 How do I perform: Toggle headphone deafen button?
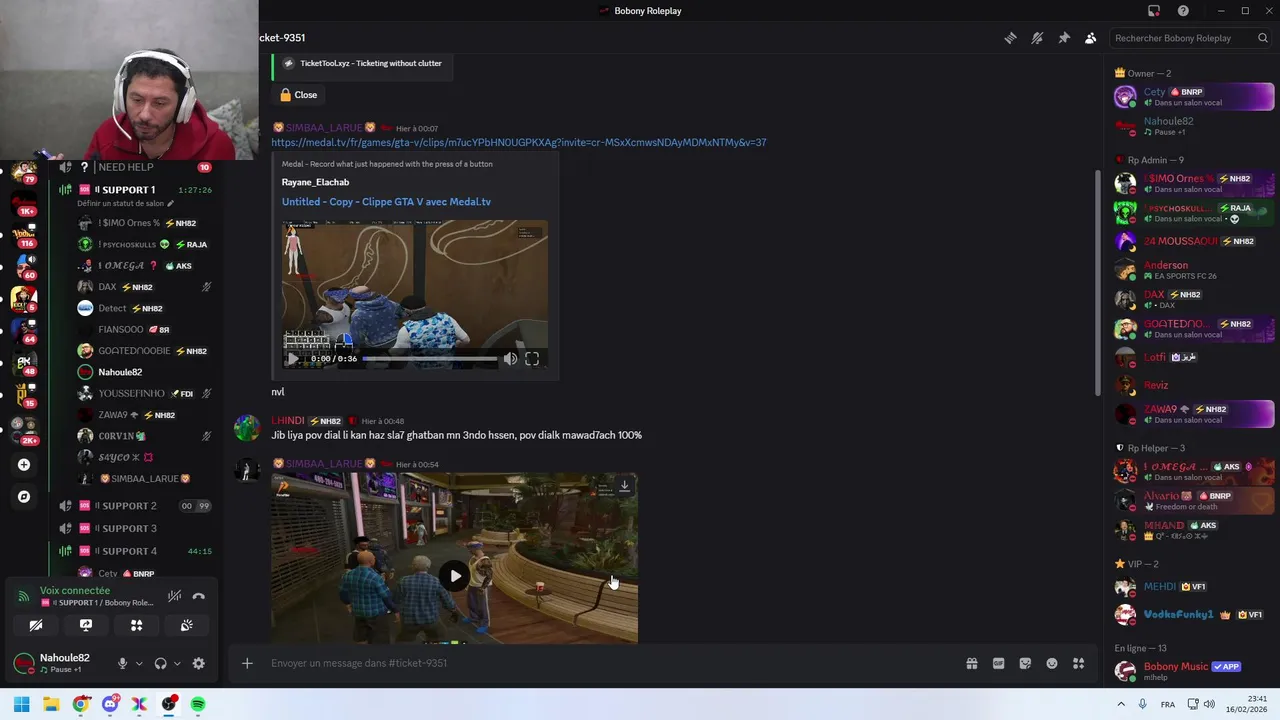pyautogui.click(x=160, y=663)
